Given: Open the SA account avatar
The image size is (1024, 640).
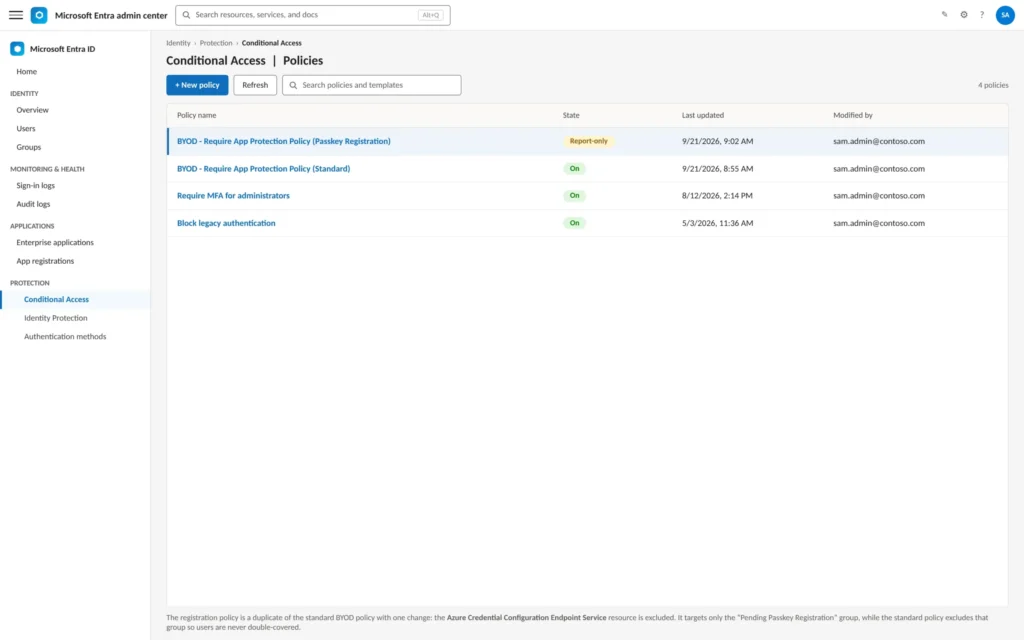Looking at the screenshot, I should pos(1005,15).
